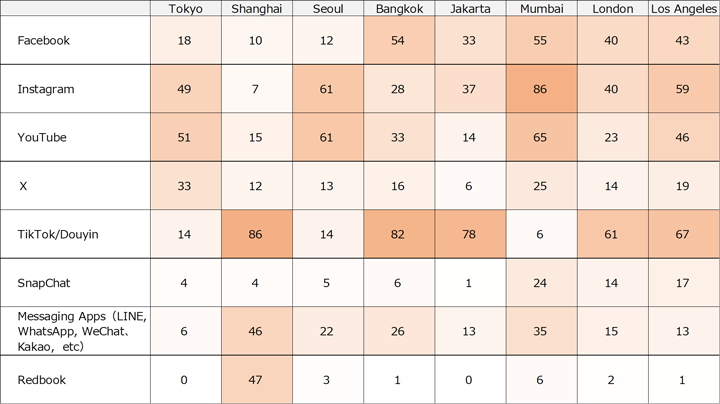This screenshot has width=720, height=404.
Task: Click the Redbook row label
Action: pyautogui.click(x=41, y=379)
